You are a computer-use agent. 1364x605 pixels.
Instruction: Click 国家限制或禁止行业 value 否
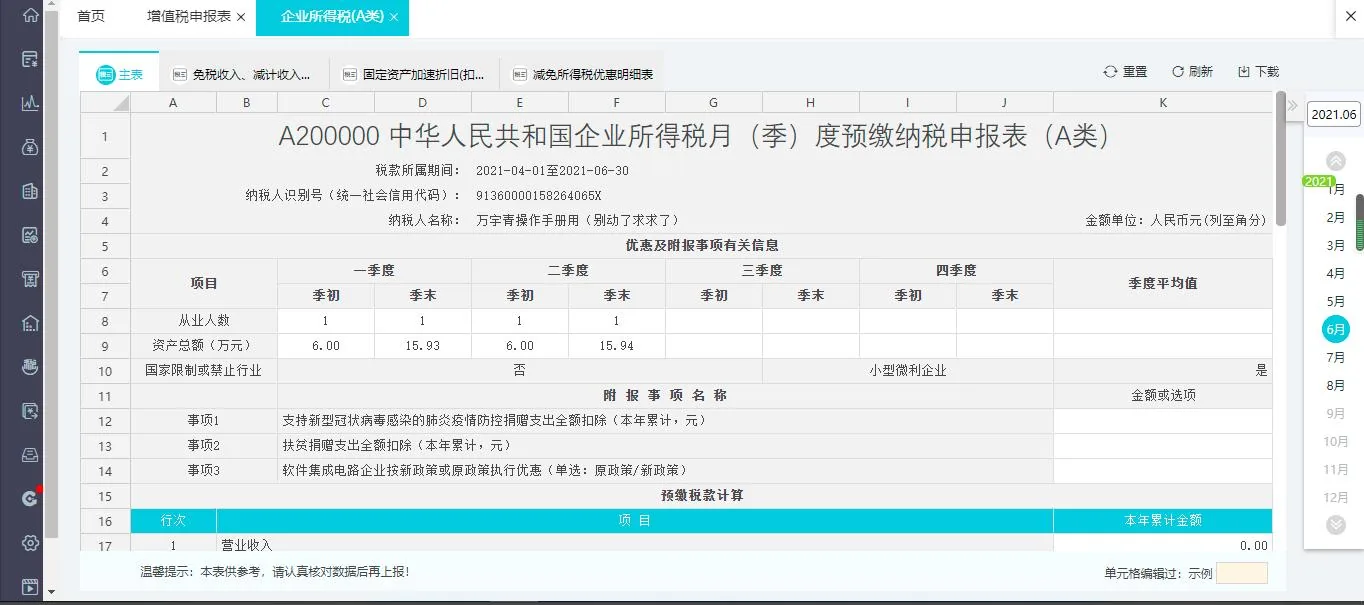(x=520, y=370)
